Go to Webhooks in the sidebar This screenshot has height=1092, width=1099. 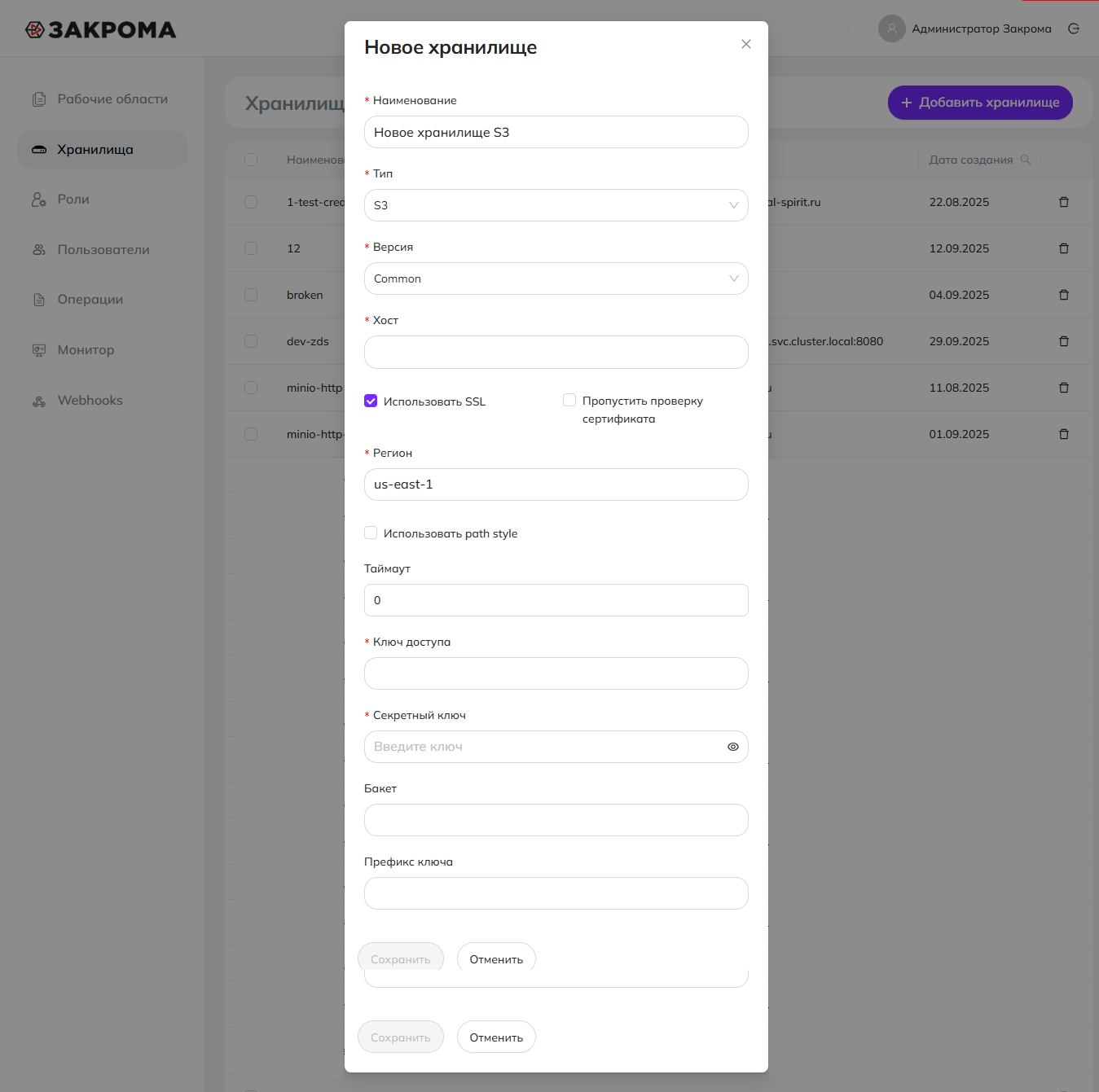click(x=90, y=401)
